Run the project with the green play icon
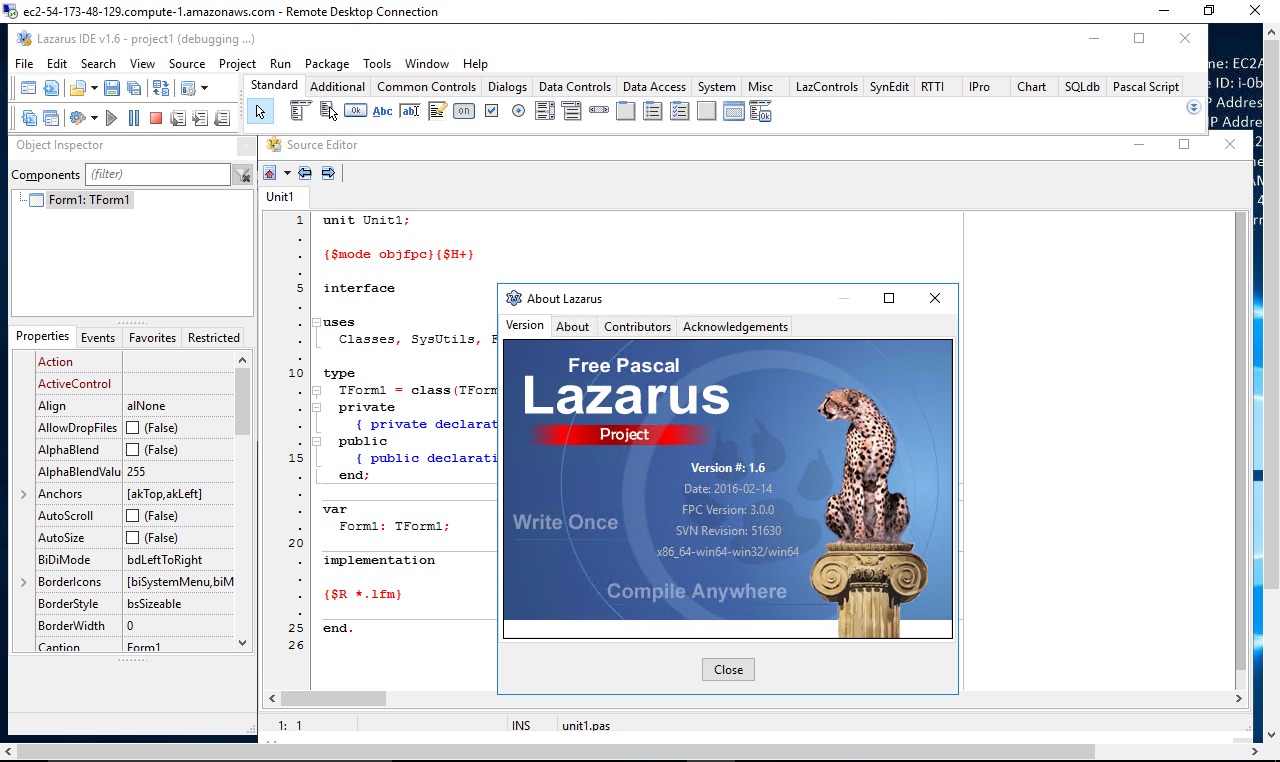The height and width of the screenshot is (762, 1280). [112, 117]
